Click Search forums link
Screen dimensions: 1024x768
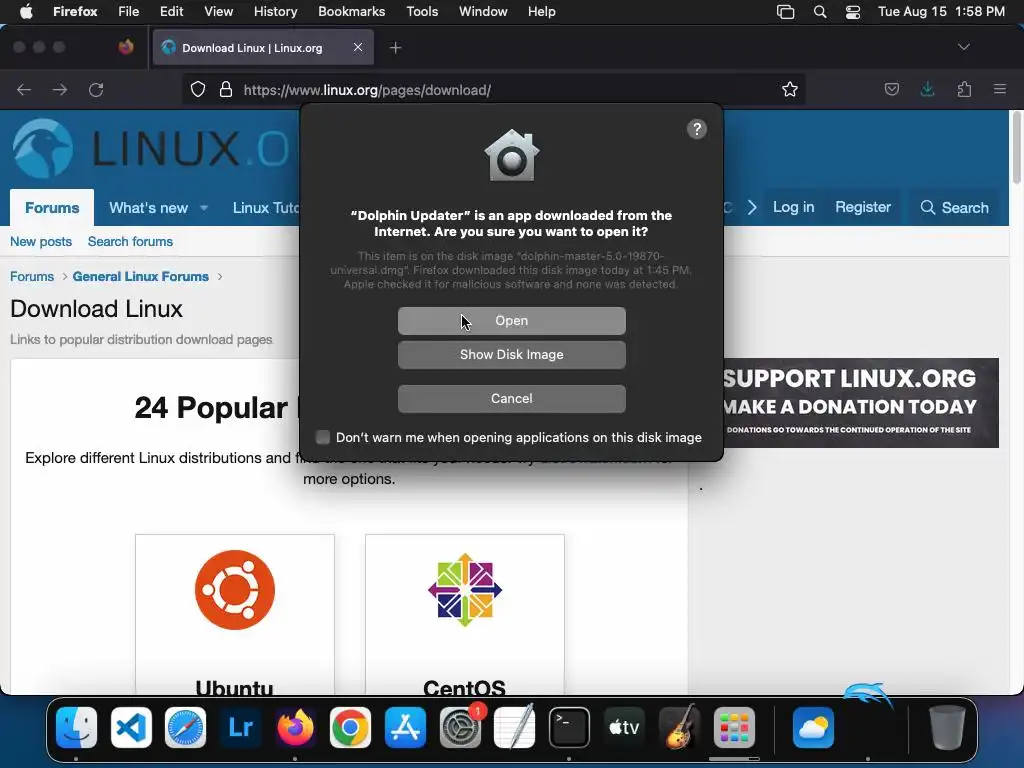(x=130, y=242)
